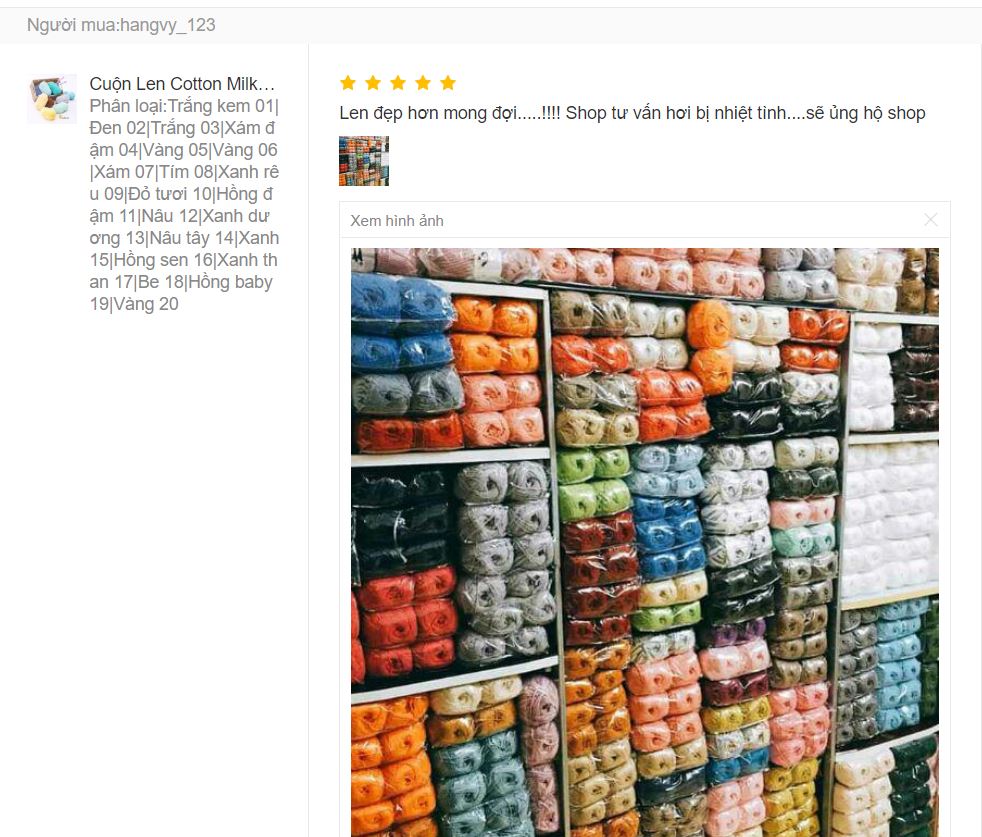The image size is (982, 837).
Task: Click the review text about Len đẹp
Action: point(633,113)
